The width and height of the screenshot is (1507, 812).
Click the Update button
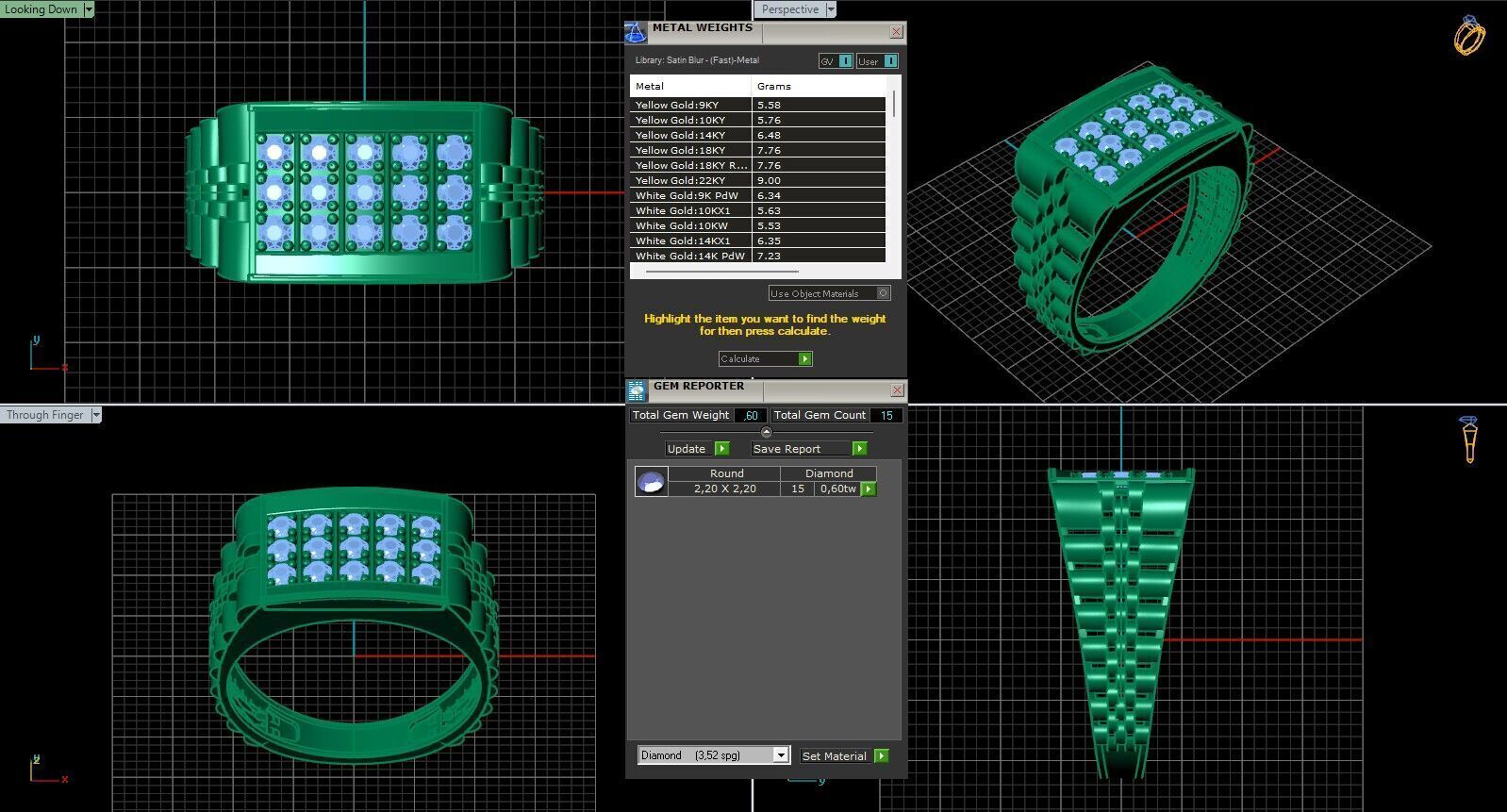coord(697,449)
